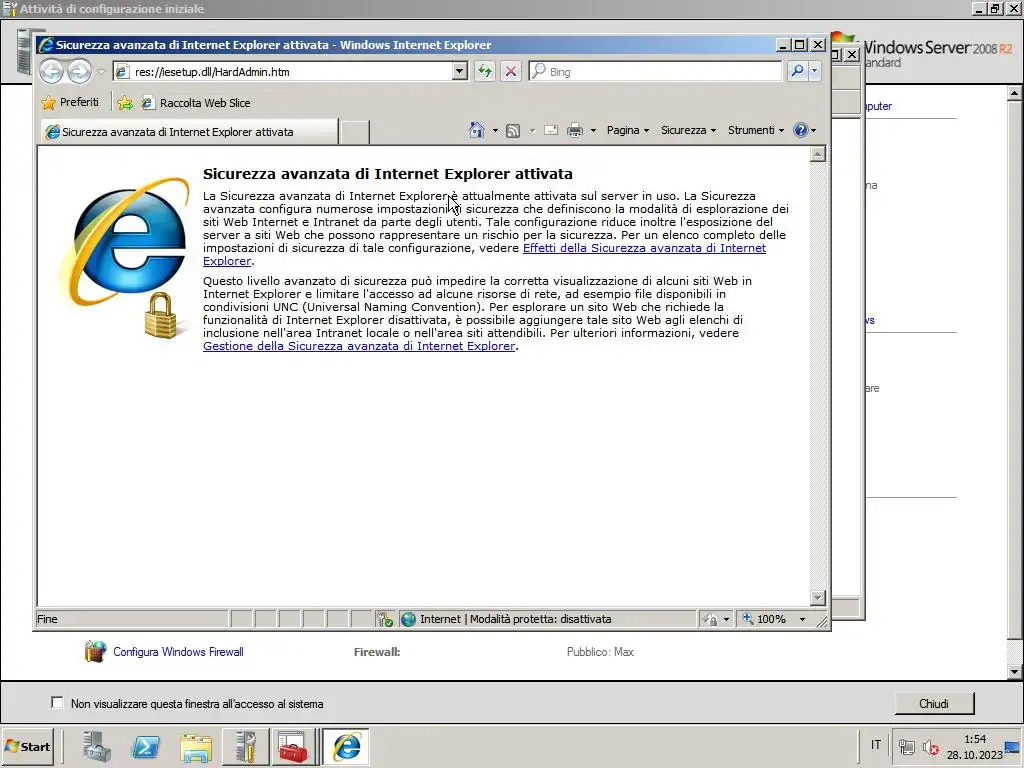This screenshot has width=1024, height=768.
Task: Open the recent pages dropdown arrow
Action: click(x=101, y=72)
